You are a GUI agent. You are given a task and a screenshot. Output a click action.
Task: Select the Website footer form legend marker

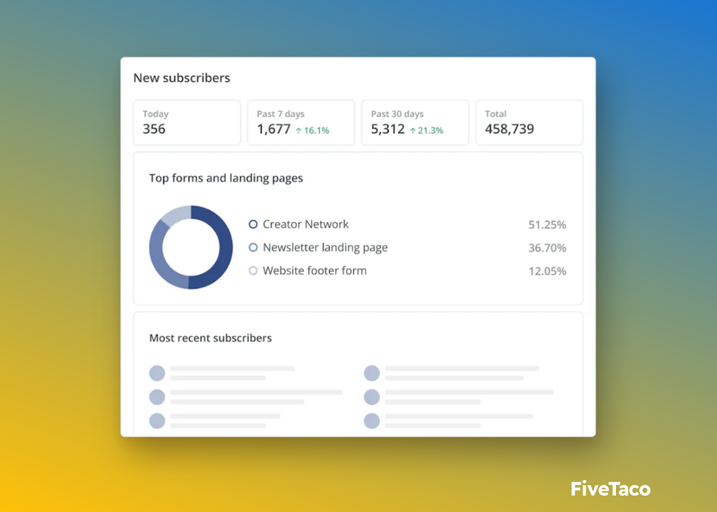253,271
